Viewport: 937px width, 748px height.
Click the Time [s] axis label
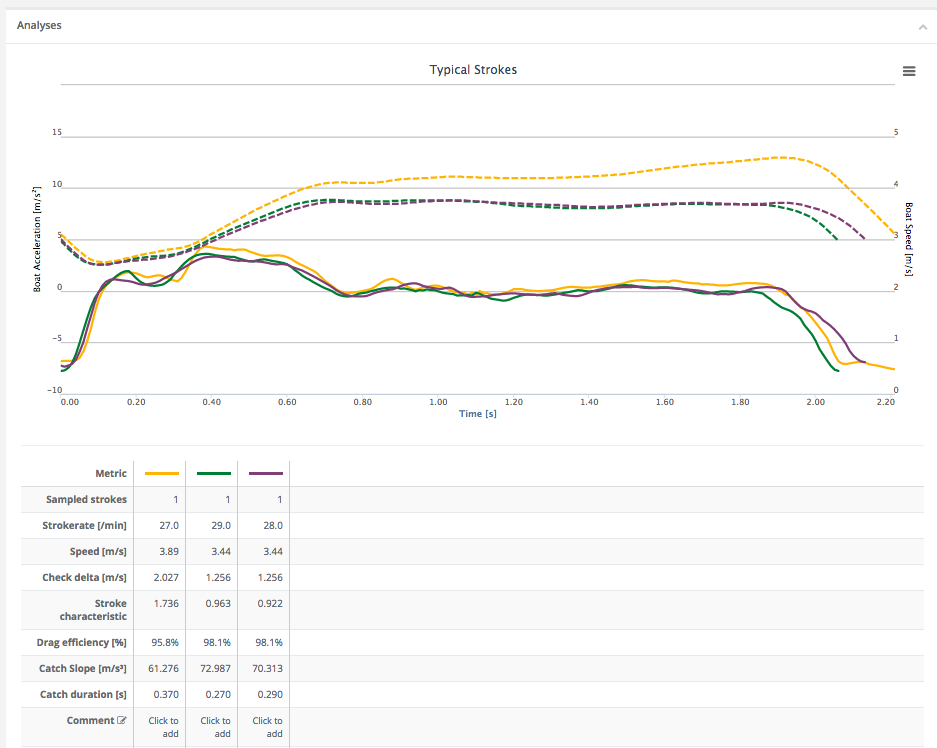[477, 413]
